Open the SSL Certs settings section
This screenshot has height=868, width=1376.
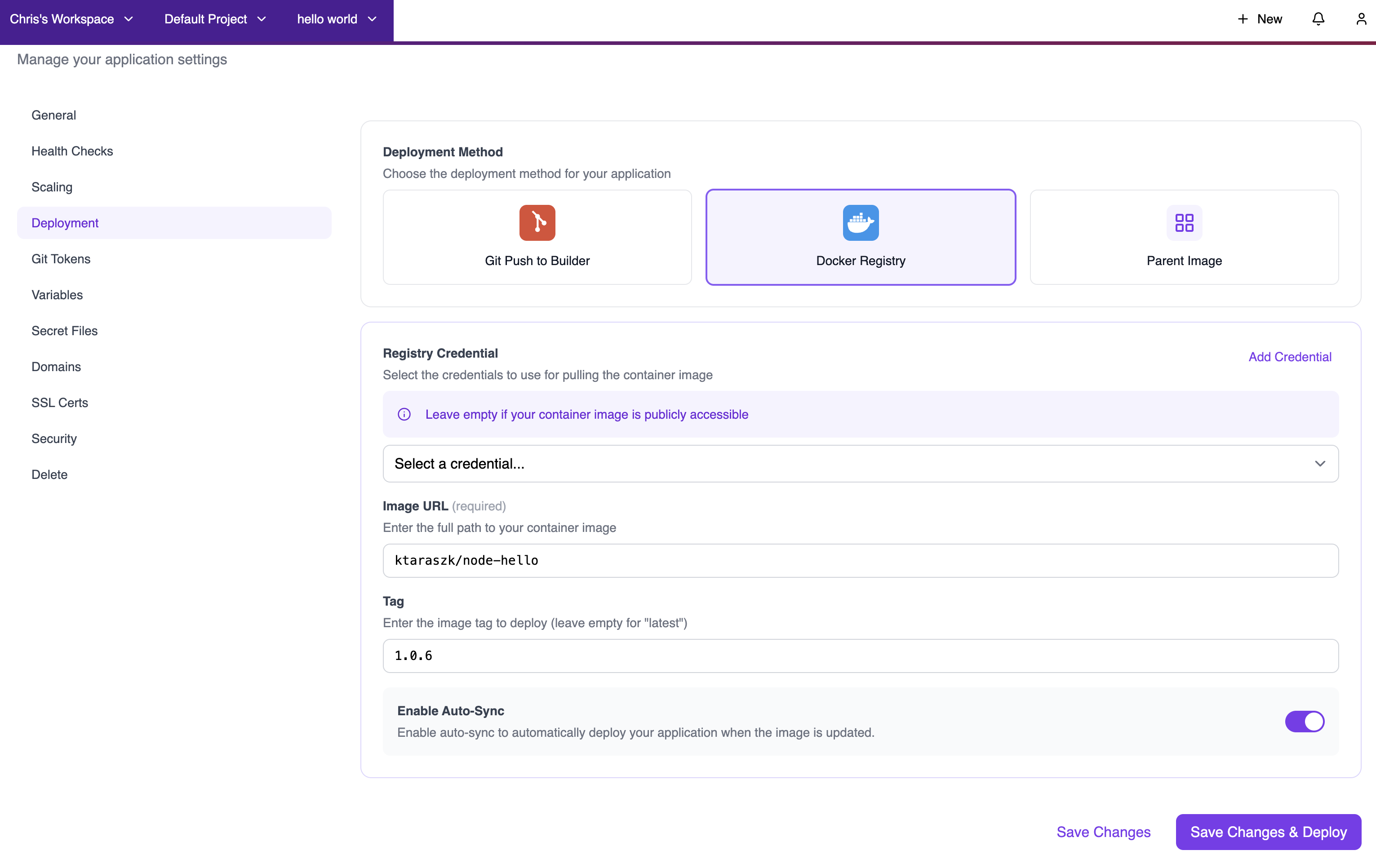[59, 402]
